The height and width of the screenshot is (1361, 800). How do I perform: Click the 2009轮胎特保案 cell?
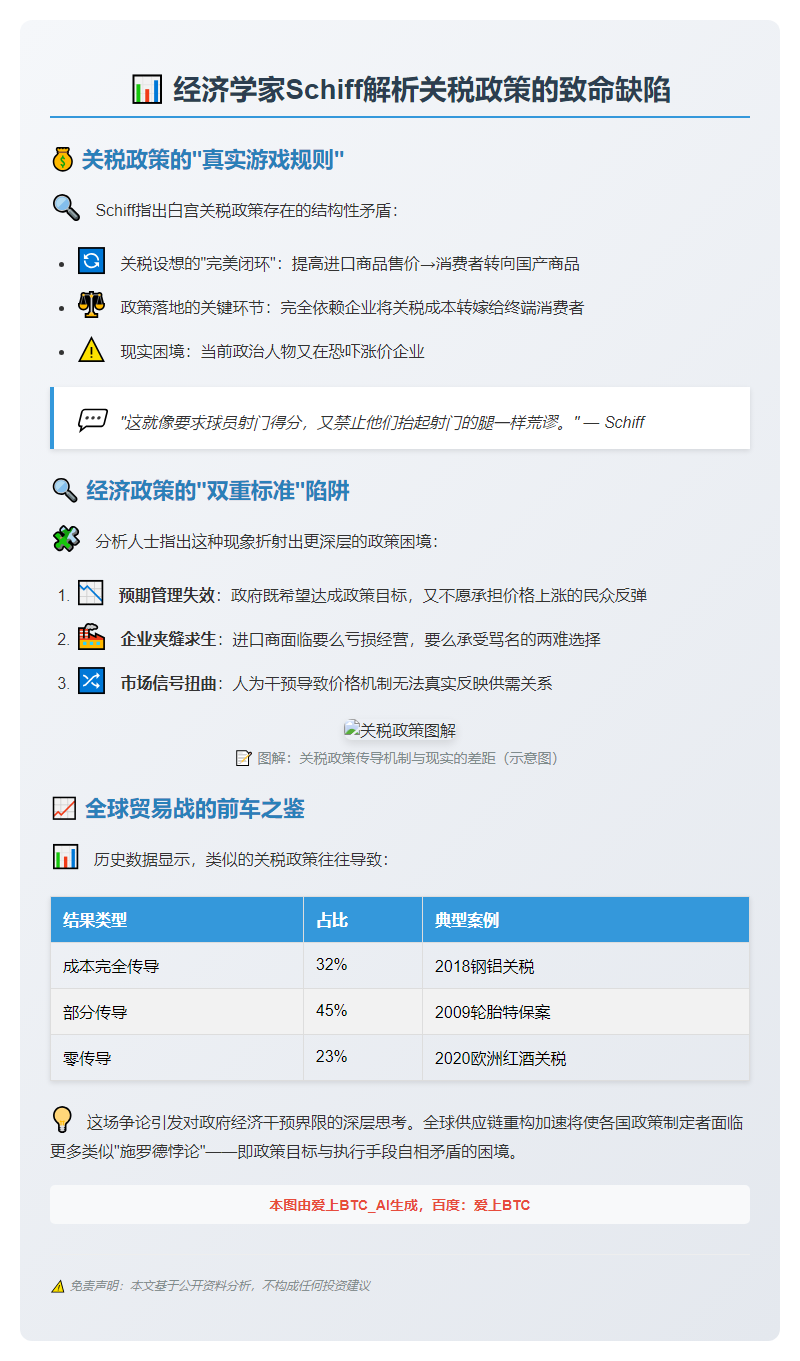[586, 1011]
